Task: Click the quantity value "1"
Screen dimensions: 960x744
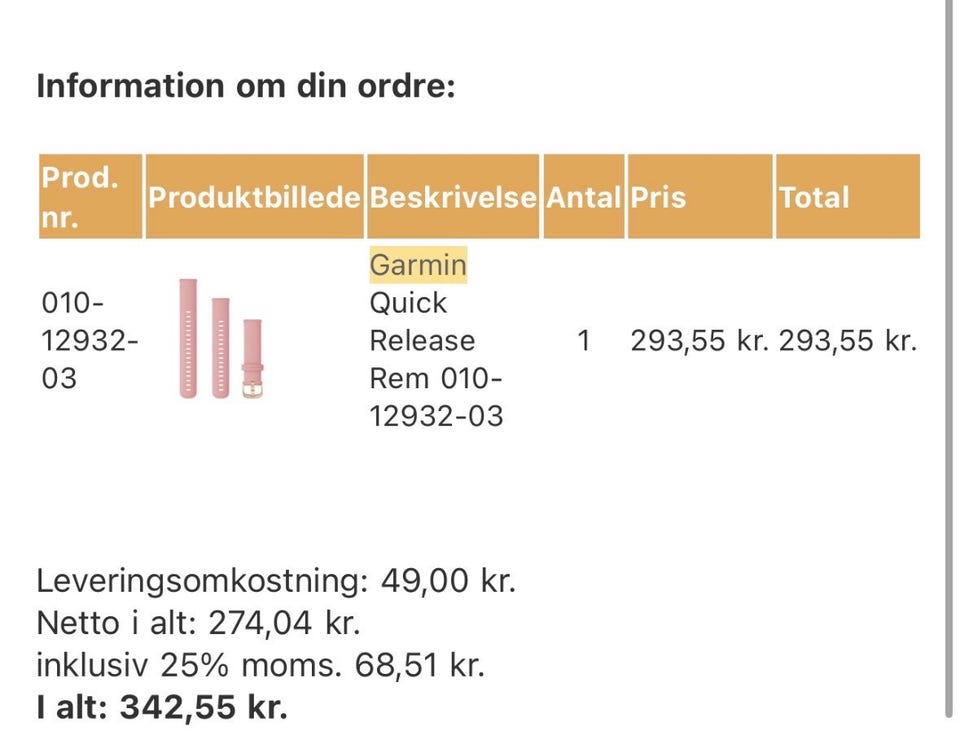Action: click(x=584, y=341)
